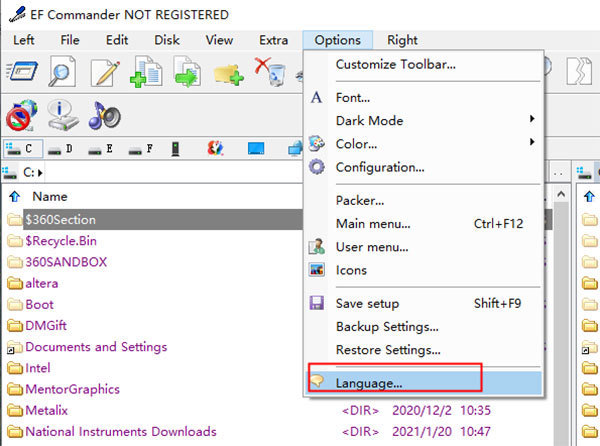The image size is (600, 446).
Task: Click the dark tower device icon in drive bar
Action: click(175, 149)
